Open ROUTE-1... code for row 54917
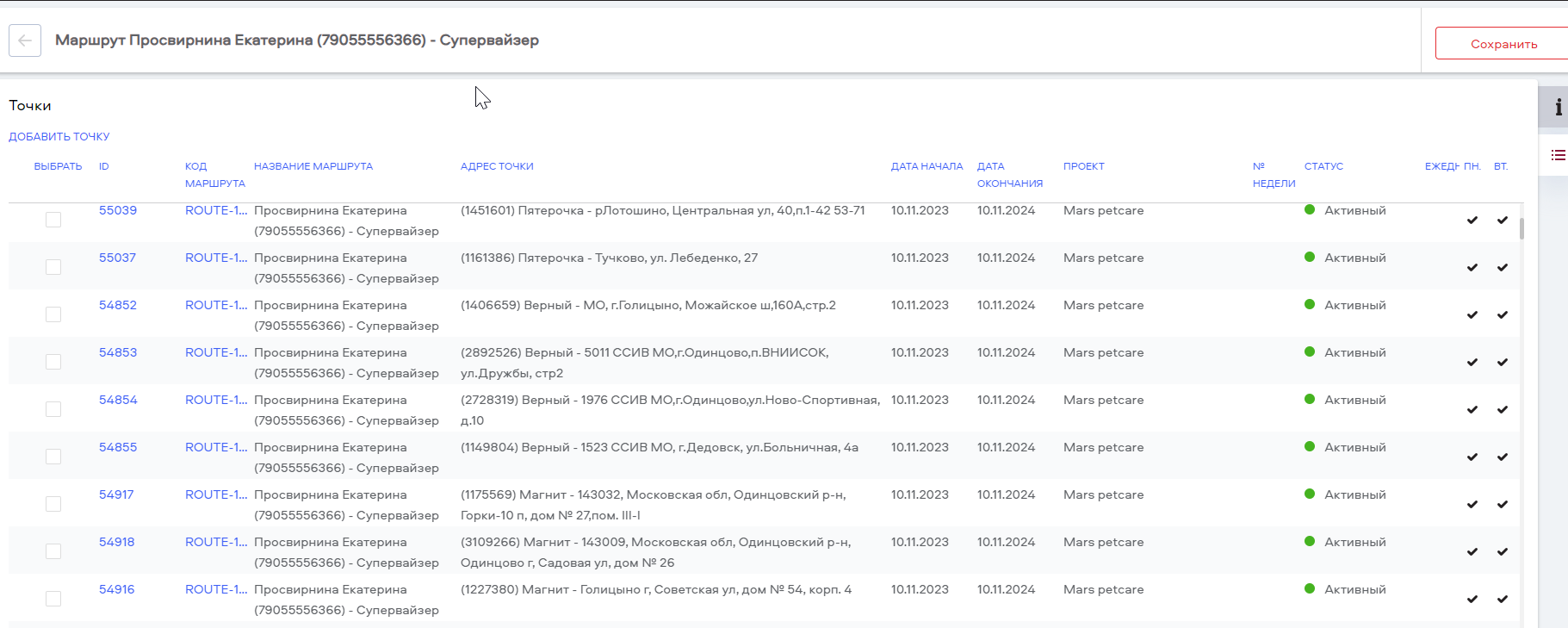The height and width of the screenshot is (628, 1568). pos(216,494)
